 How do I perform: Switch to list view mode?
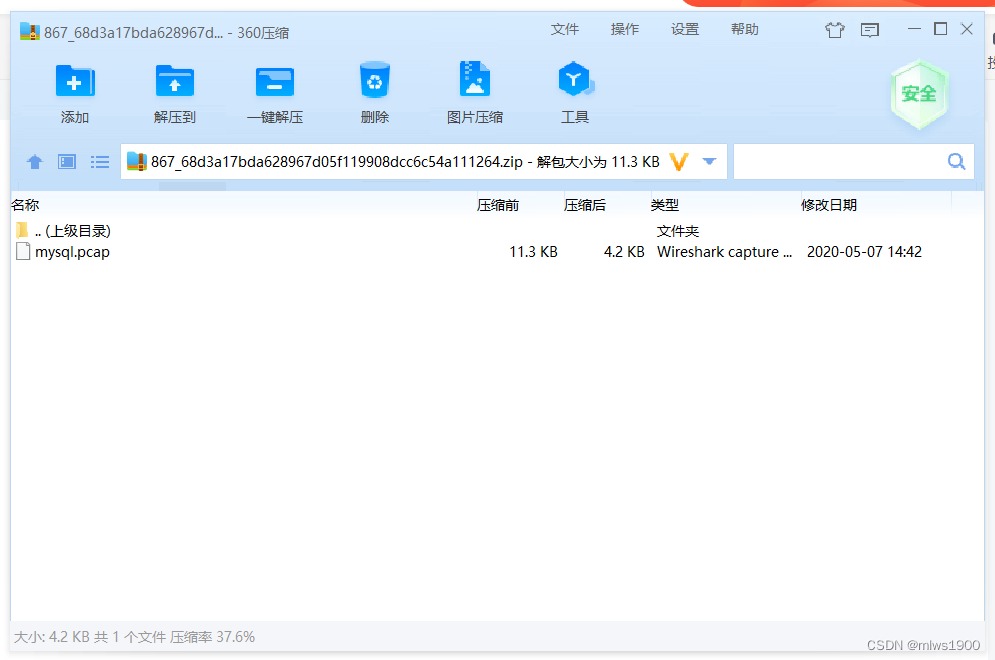[x=99, y=161]
